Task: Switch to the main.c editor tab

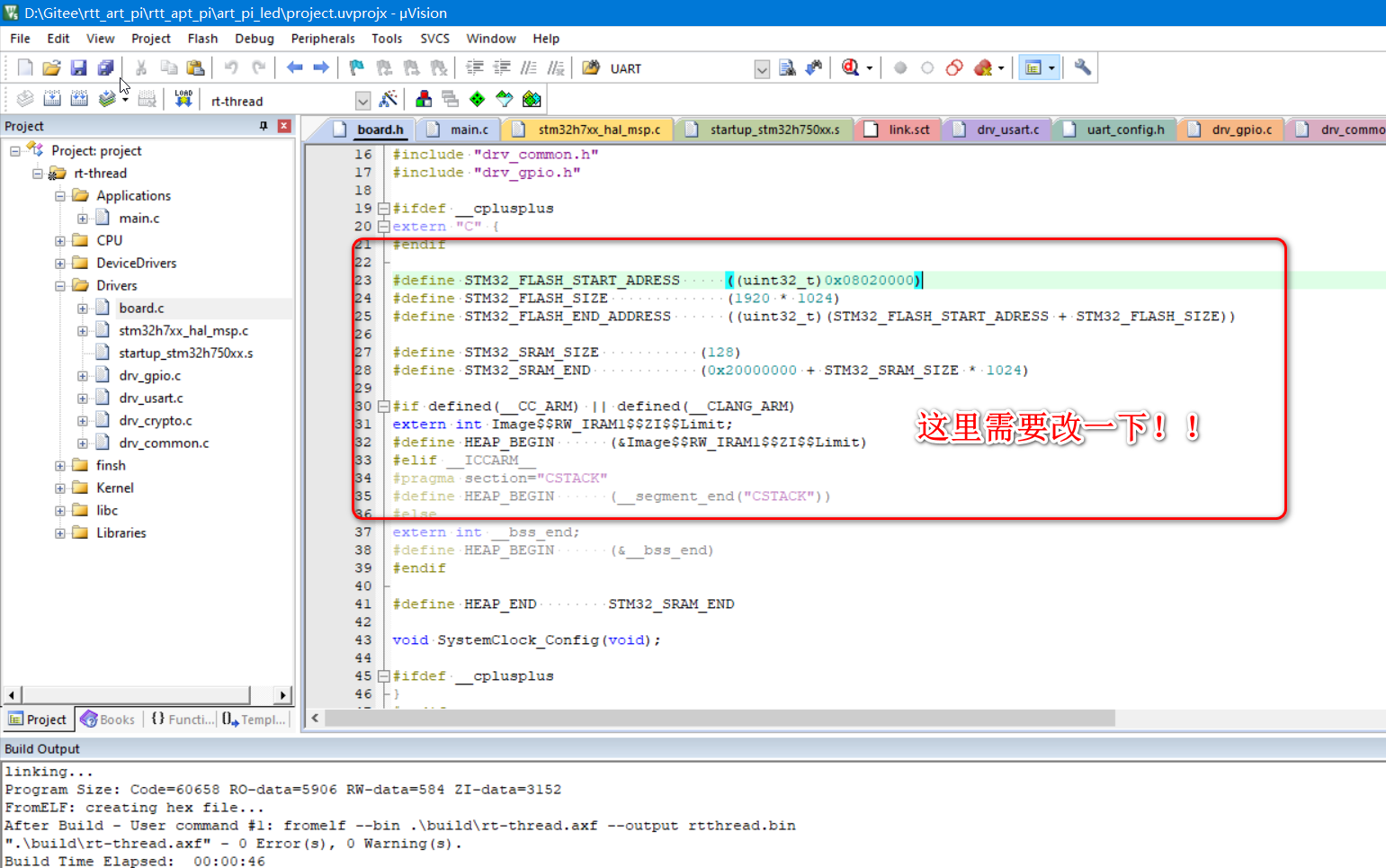Action: click(459, 130)
